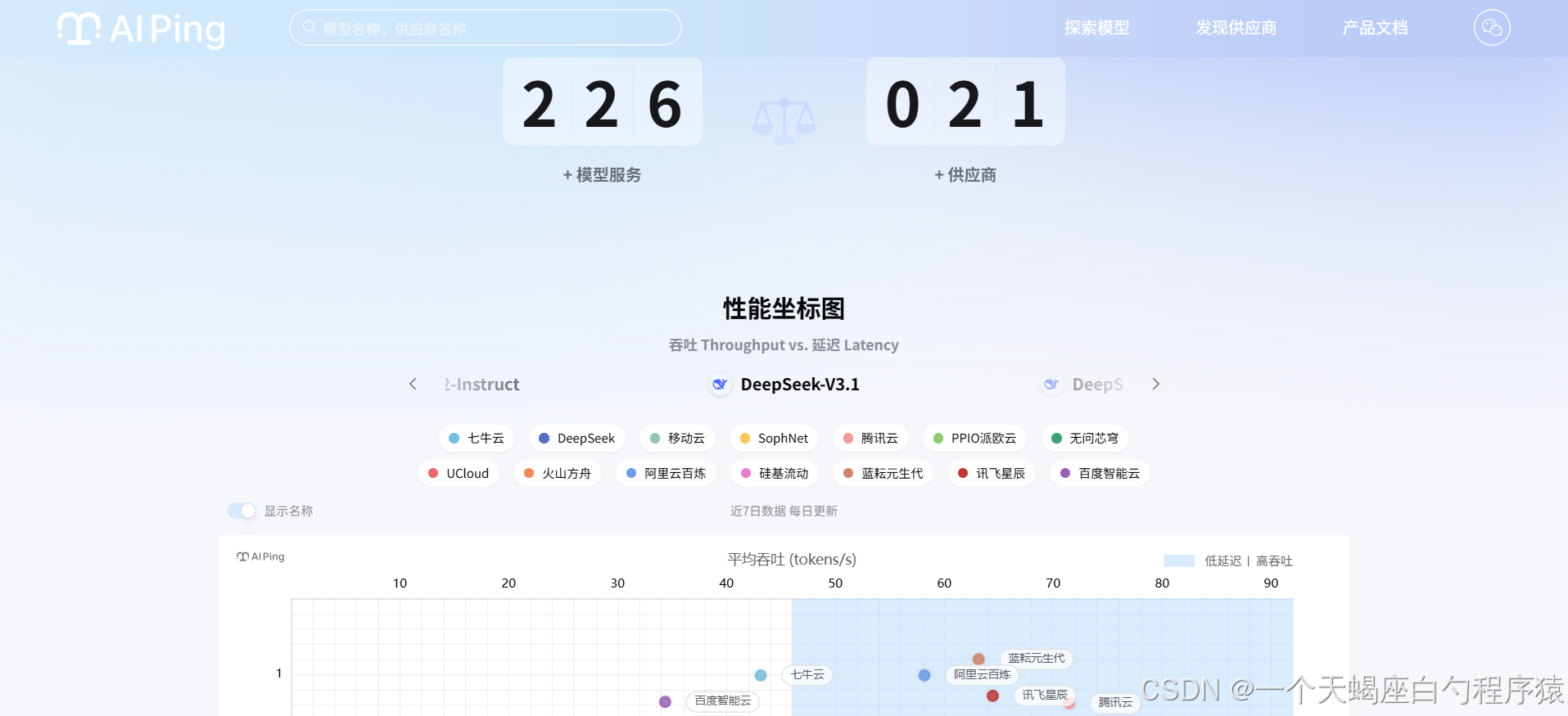Toggle UCloud provider legend
This screenshot has width=1568, height=716.
click(x=459, y=474)
